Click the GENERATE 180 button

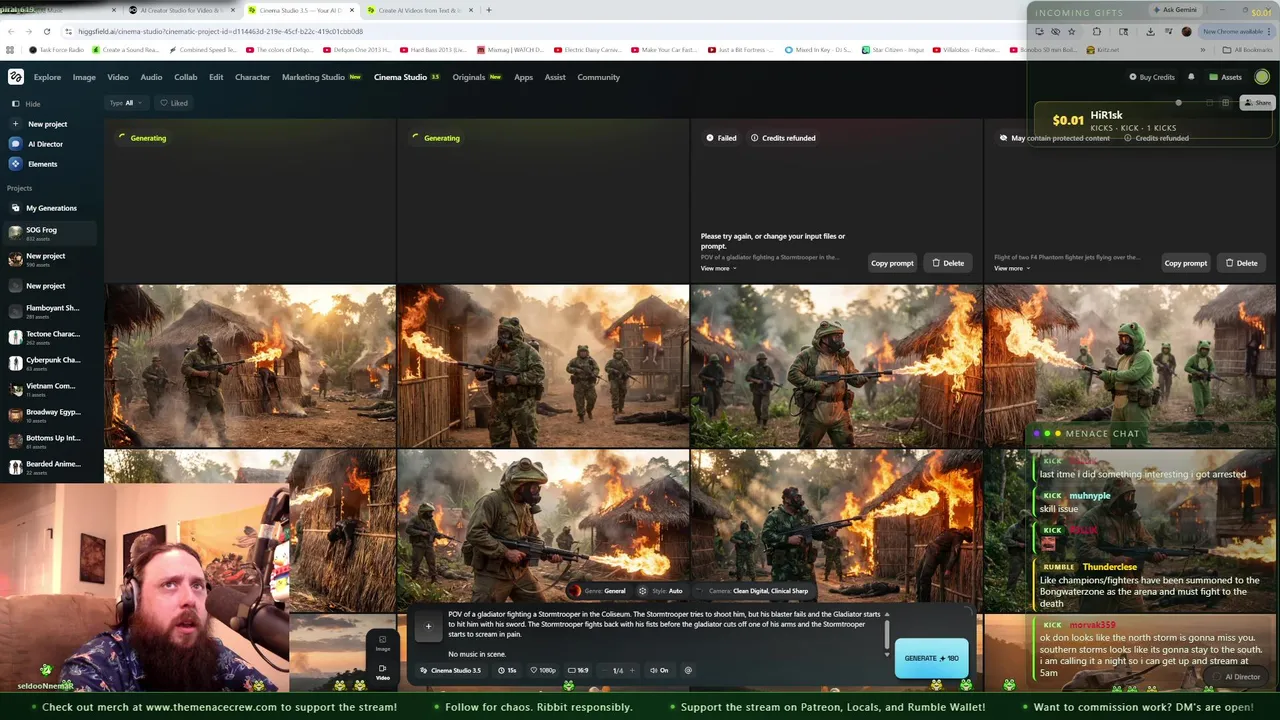pyautogui.click(x=931, y=658)
